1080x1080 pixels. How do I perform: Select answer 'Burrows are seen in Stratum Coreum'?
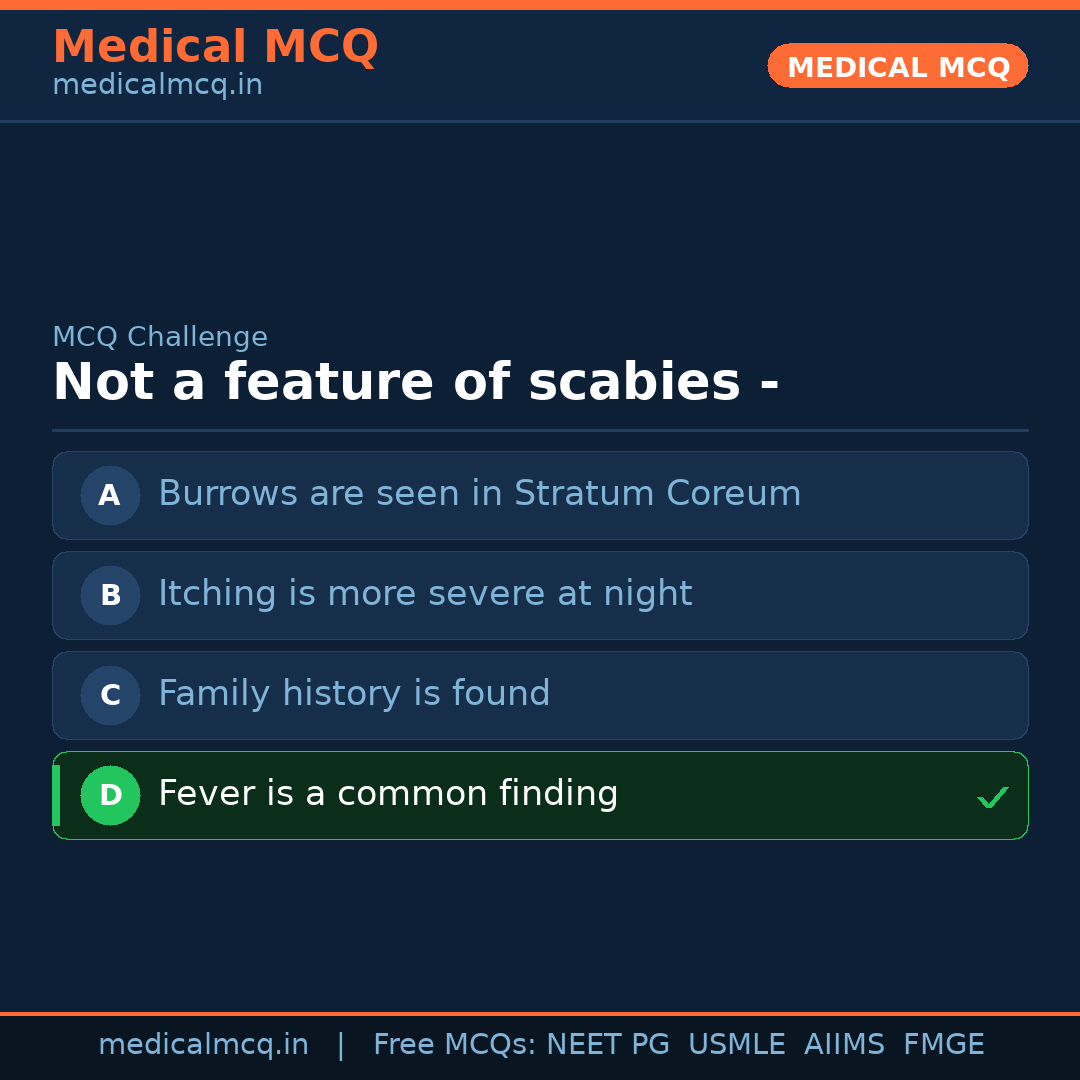tap(479, 494)
